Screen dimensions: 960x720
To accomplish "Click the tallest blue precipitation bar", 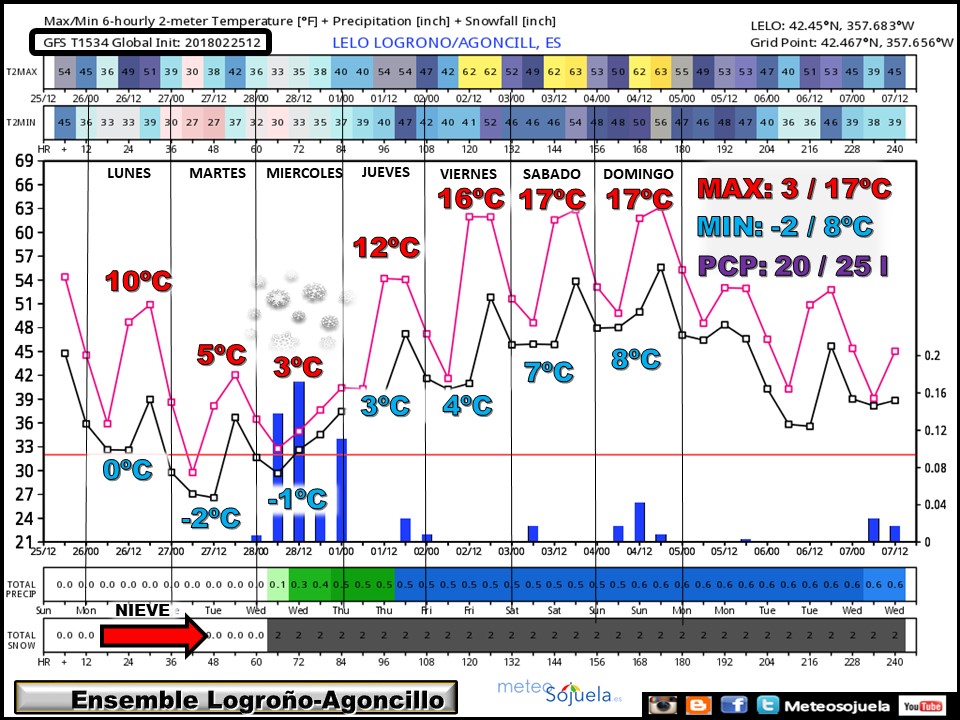I will 299,462.
